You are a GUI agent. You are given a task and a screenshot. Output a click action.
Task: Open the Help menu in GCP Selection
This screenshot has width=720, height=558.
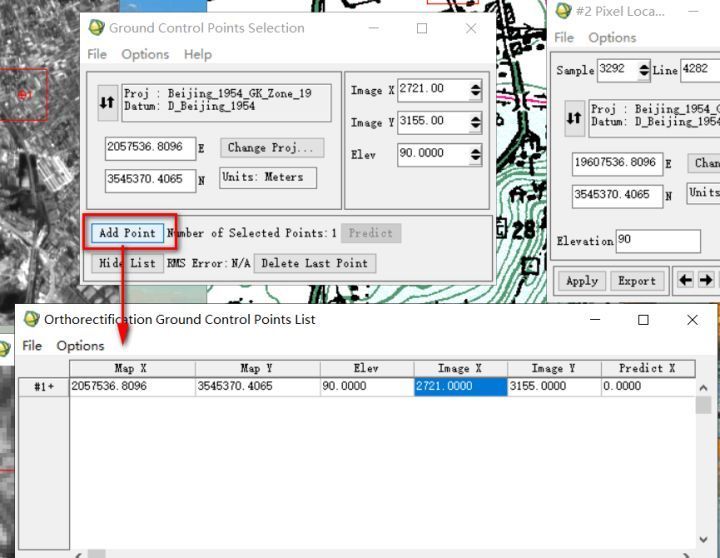click(198, 54)
